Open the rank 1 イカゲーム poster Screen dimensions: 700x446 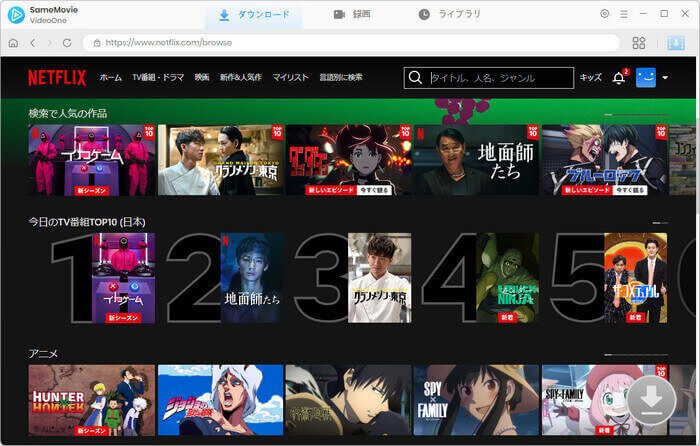[124, 278]
